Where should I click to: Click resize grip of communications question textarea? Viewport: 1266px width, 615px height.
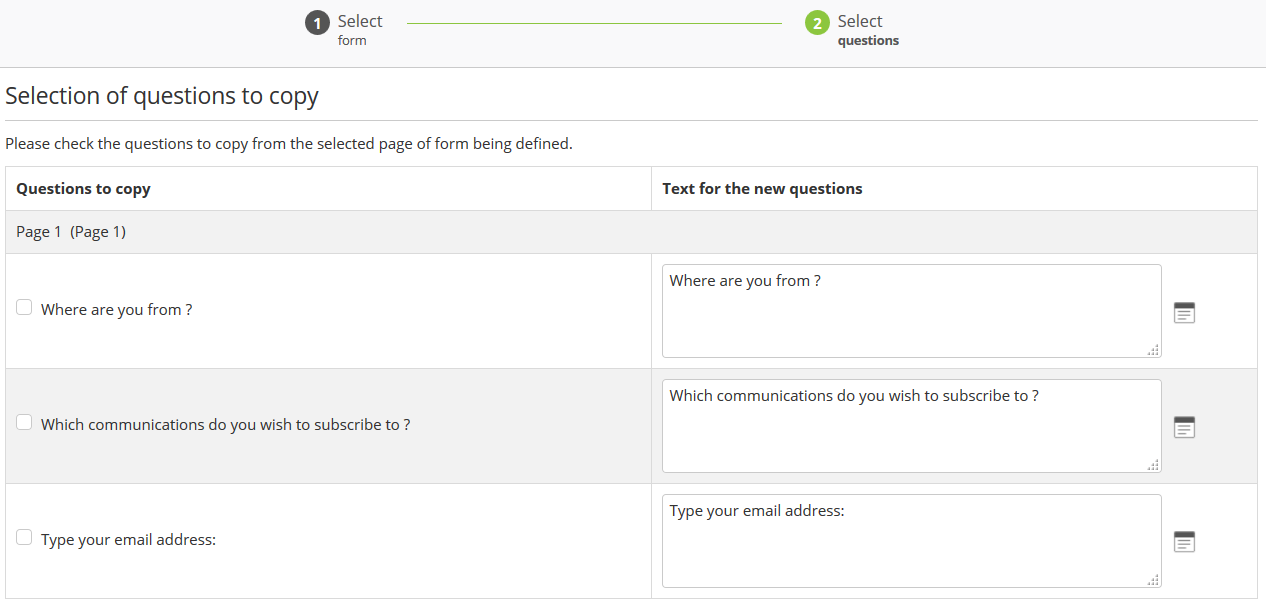pos(1153,465)
